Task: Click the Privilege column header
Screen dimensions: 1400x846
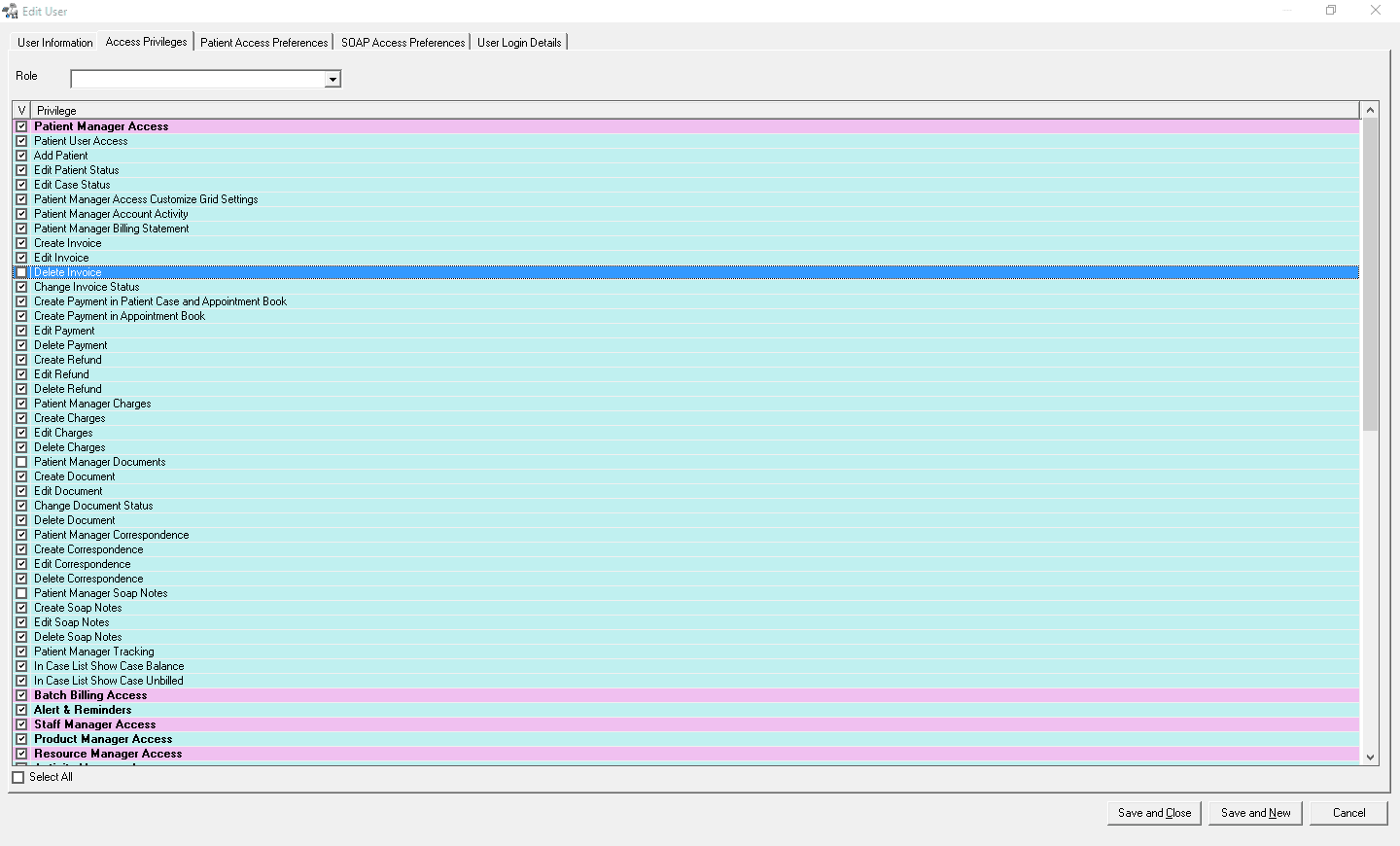Action: (695, 110)
